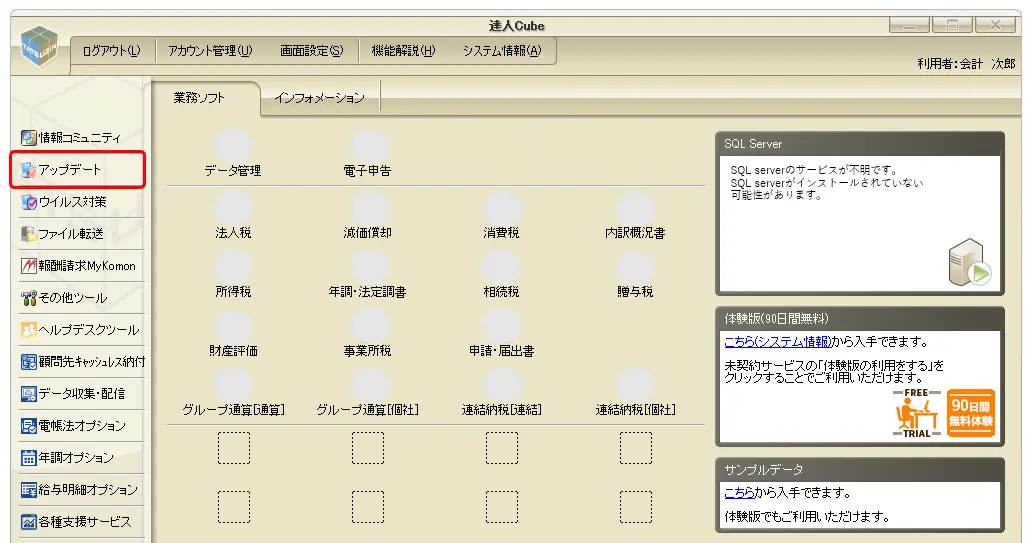The height and width of the screenshot is (543, 1034).
Task: Select the 業務ソフト tab
Action: click(199, 98)
